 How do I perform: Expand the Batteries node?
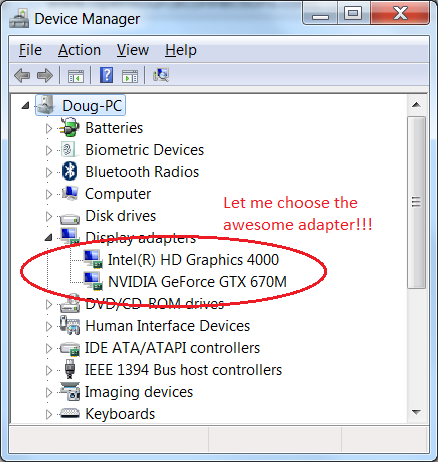coord(49,128)
